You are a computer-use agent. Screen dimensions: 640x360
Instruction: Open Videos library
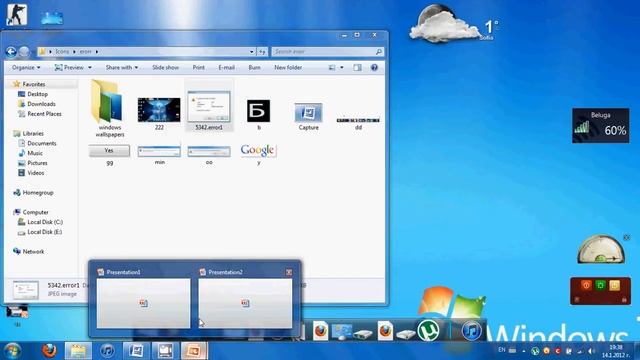coord(36,173)
